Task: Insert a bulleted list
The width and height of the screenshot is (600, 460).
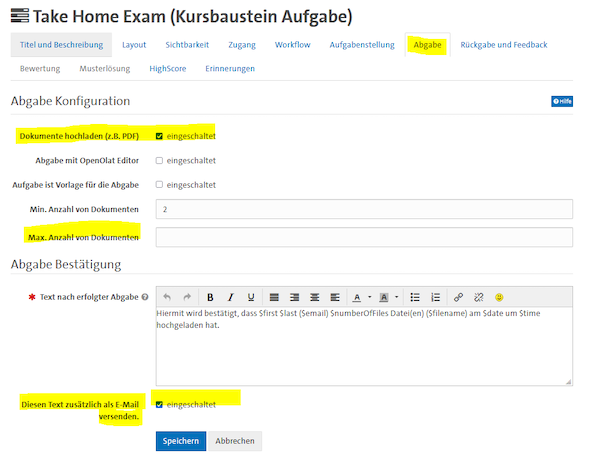Action: point(416,297)
